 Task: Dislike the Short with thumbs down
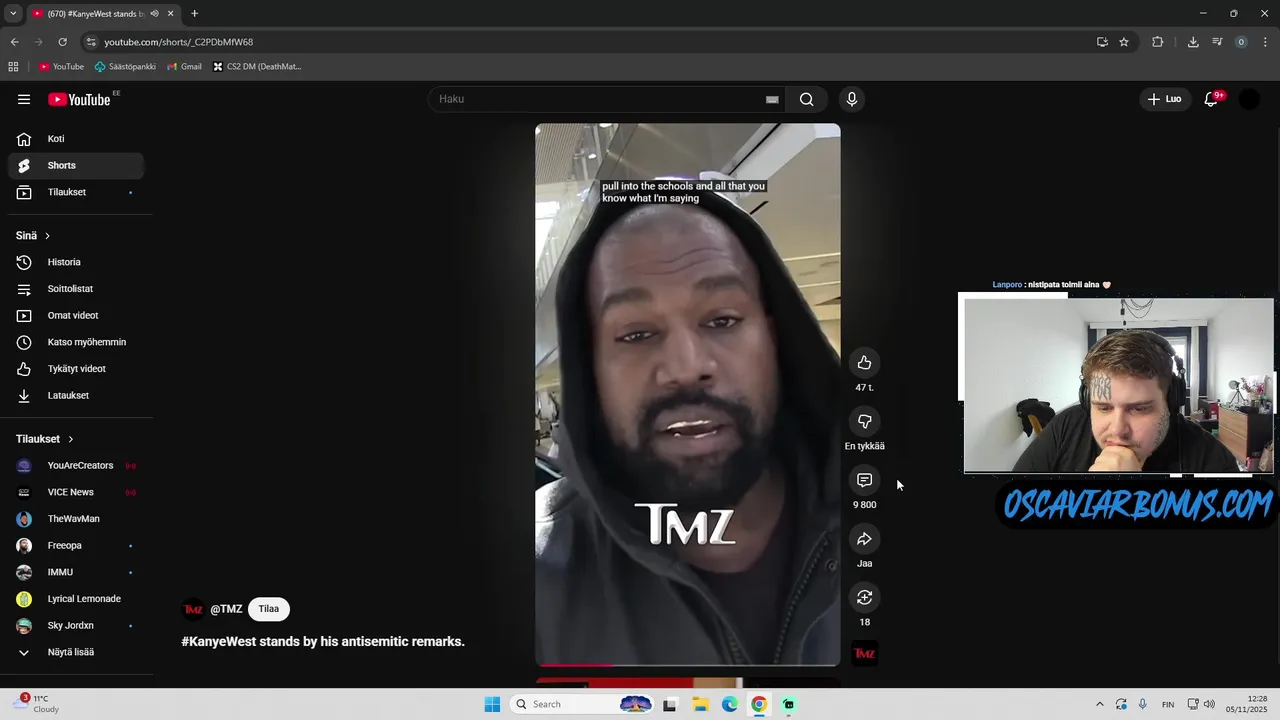[865, 421]
